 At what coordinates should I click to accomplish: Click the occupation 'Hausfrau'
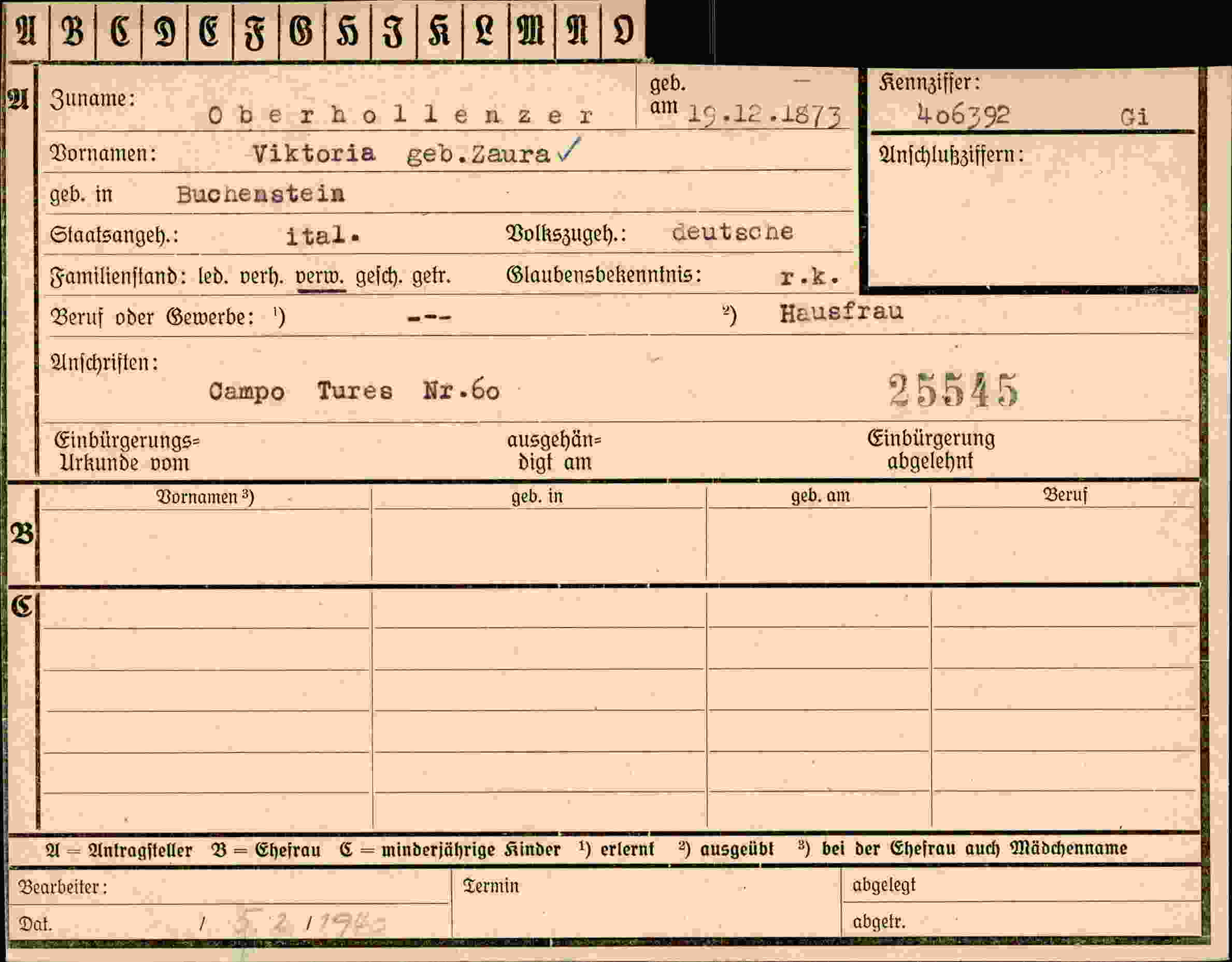[x=841, y=312]
